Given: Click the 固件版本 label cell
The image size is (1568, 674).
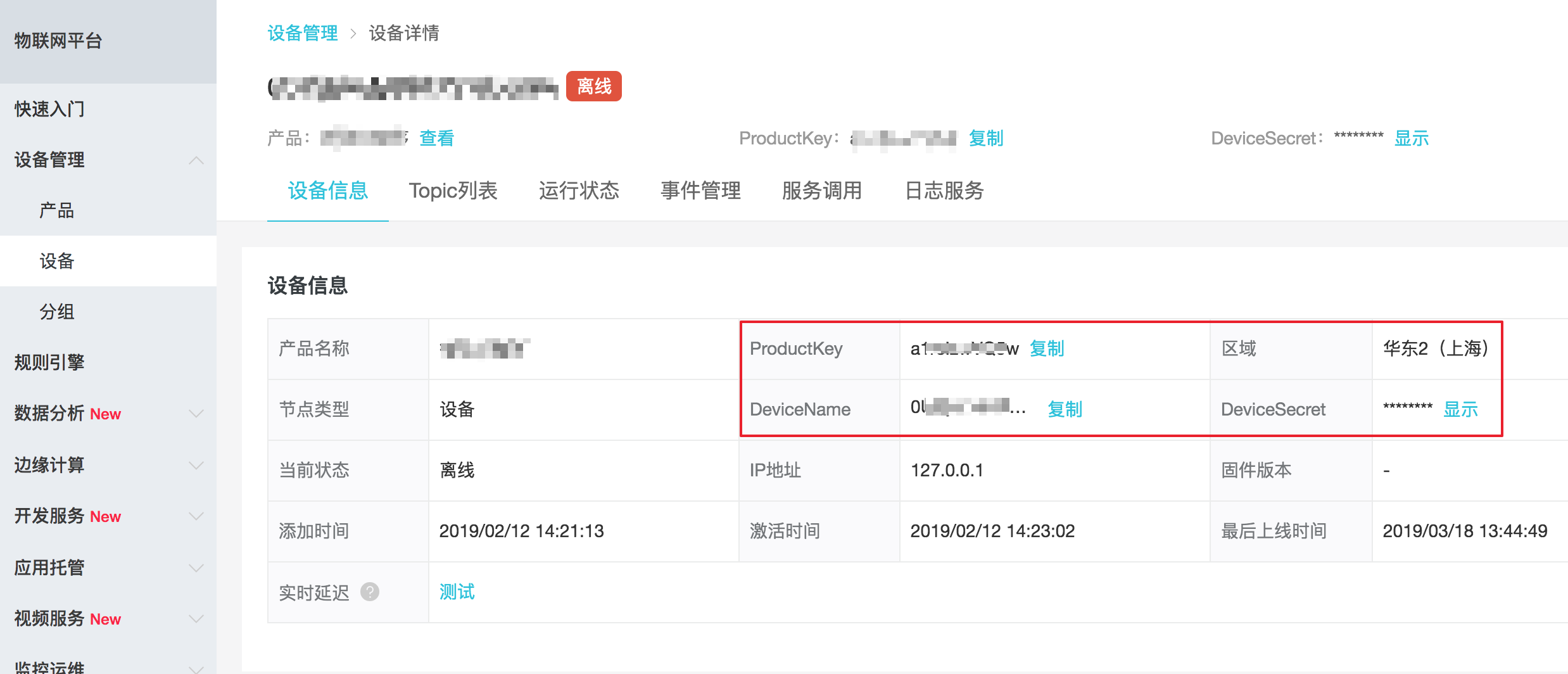Looking at the screenshot, I should (x=1291, y=470).
